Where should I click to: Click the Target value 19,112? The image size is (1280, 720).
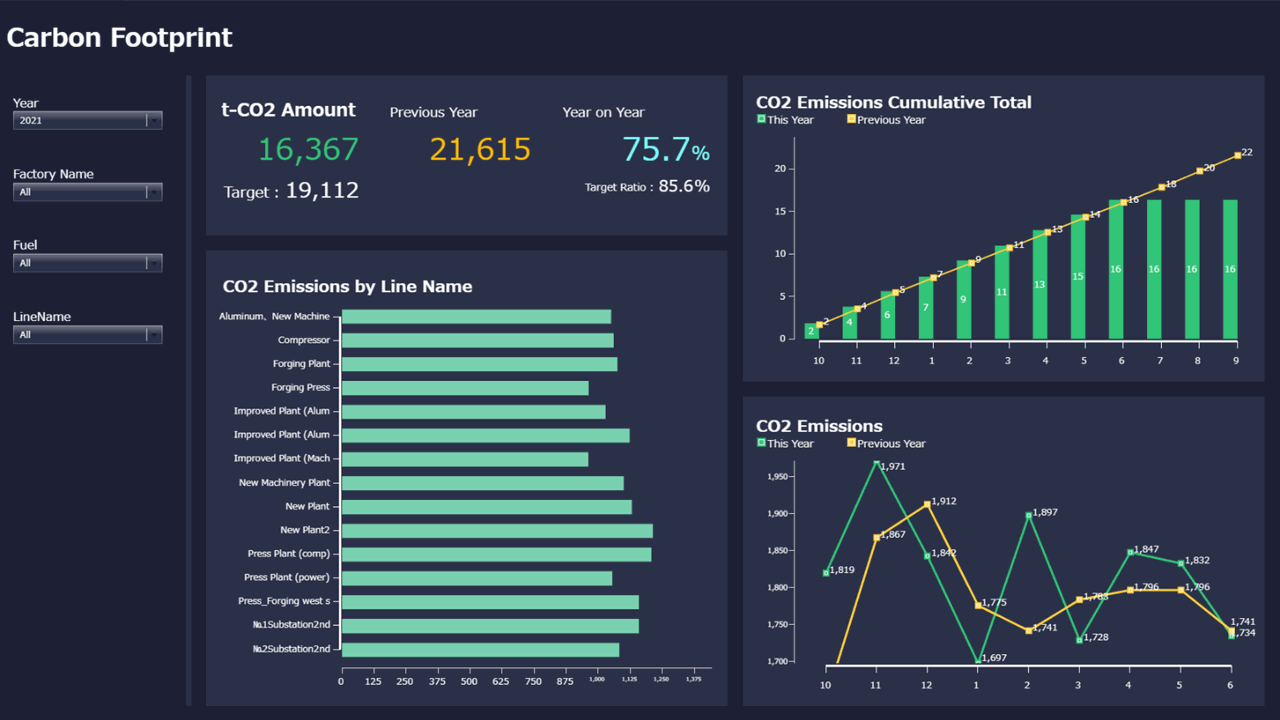(x=322, y=190)
